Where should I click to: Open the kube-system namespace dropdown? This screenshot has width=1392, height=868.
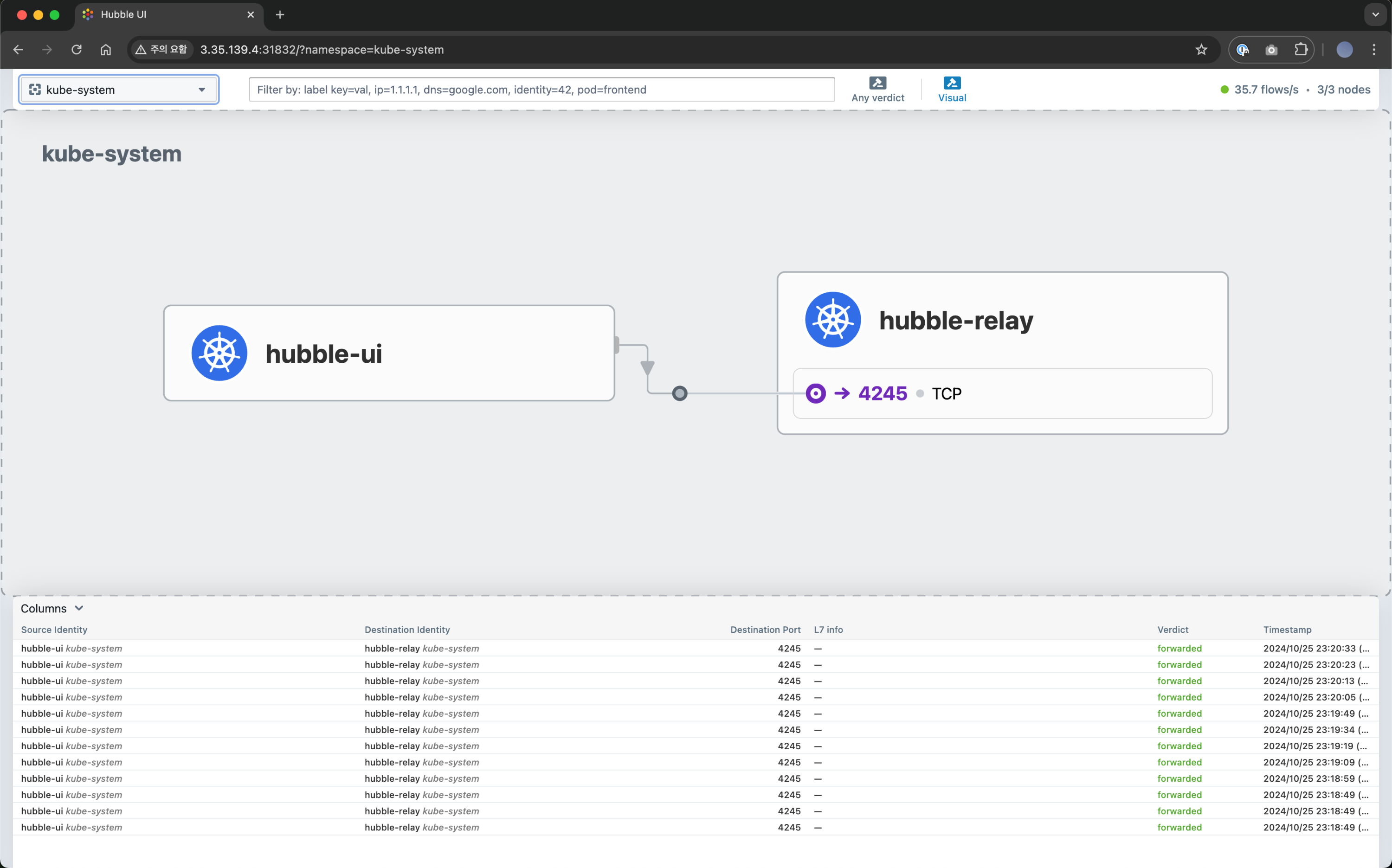coord(118,90)
